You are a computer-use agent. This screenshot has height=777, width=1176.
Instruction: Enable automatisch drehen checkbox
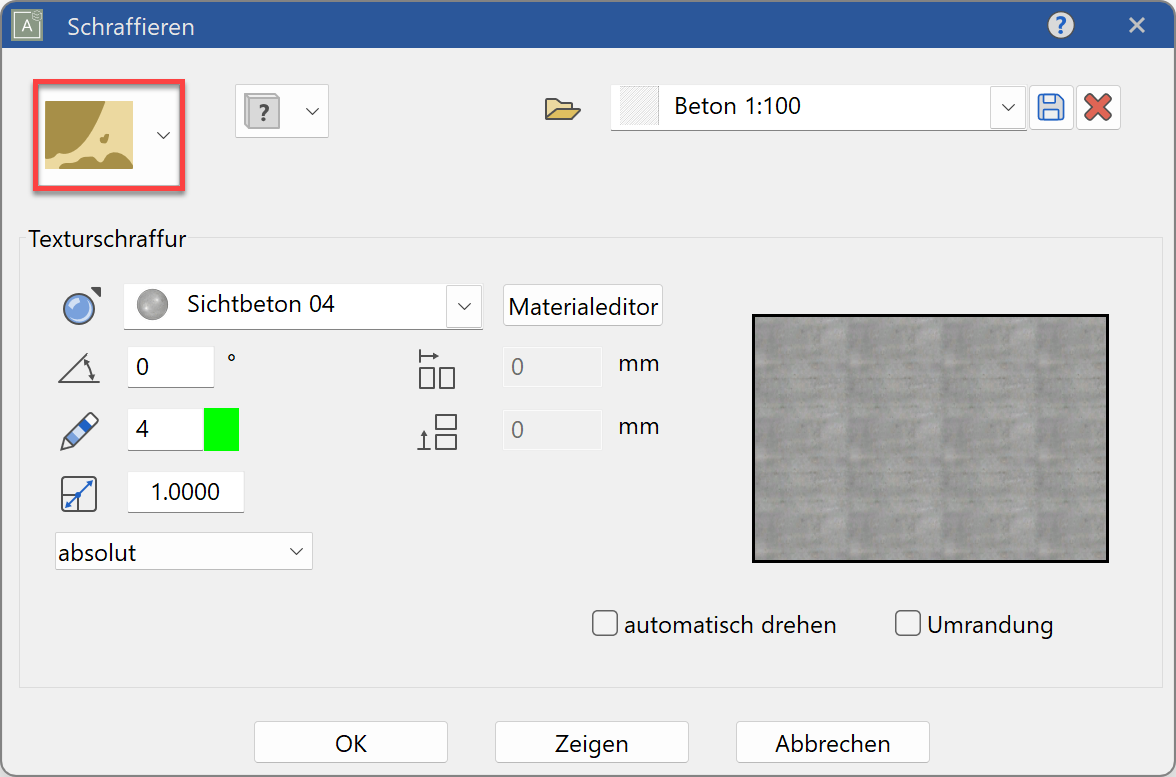[x=605, y=624]
